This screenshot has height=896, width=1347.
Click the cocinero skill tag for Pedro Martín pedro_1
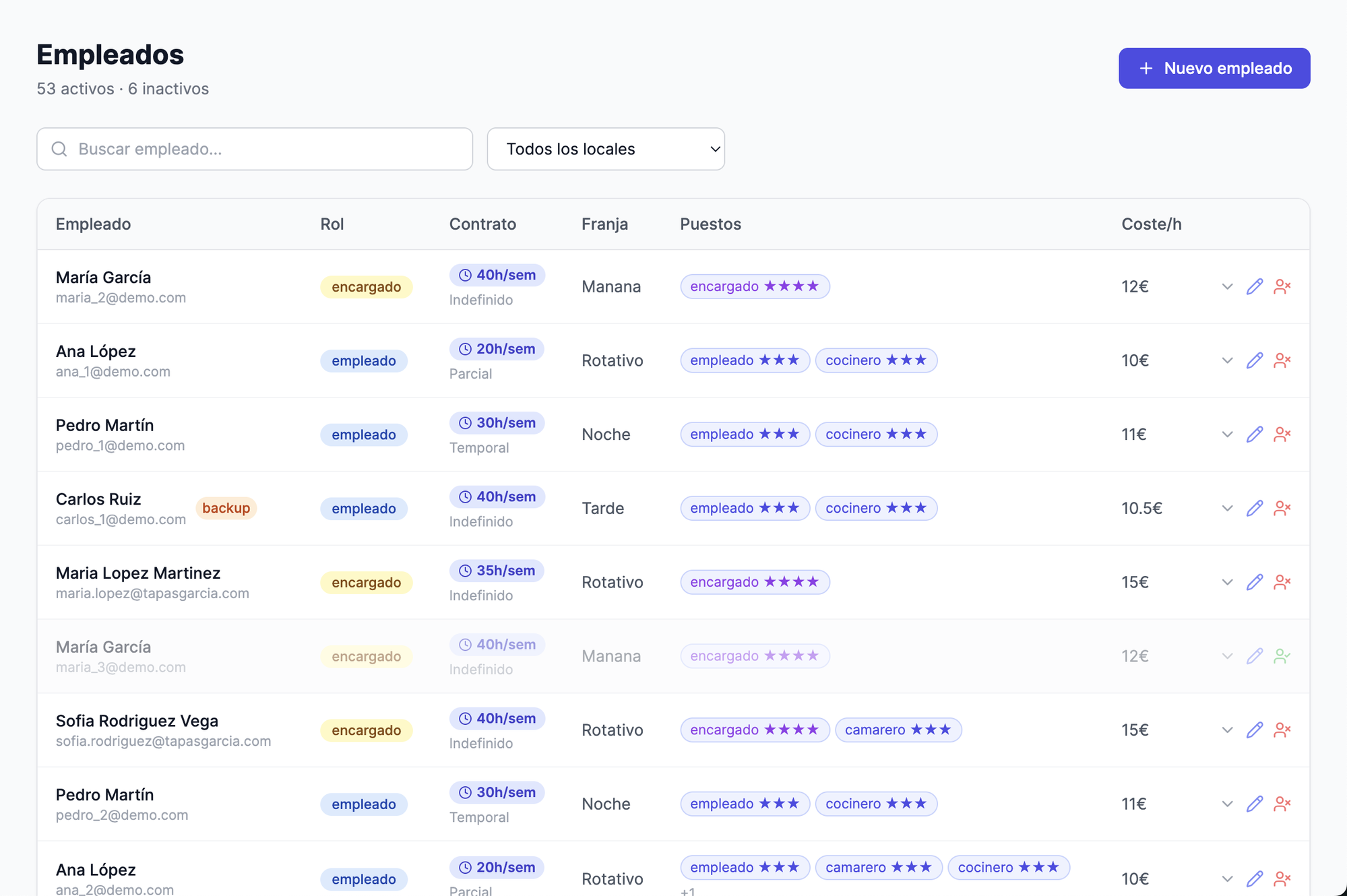tap(875, 435)
